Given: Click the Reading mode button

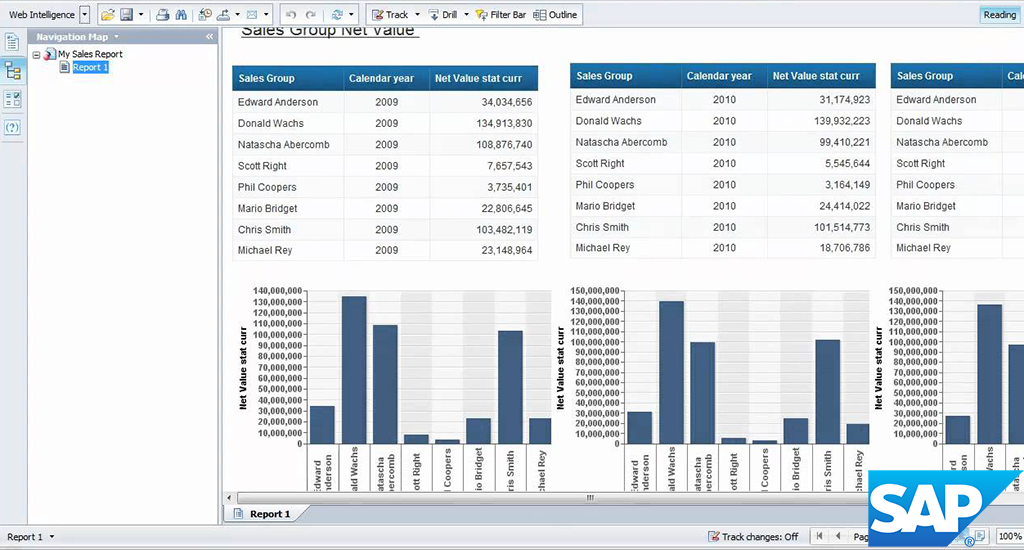Looking at the screenshot, I should [x=998, y=15].
